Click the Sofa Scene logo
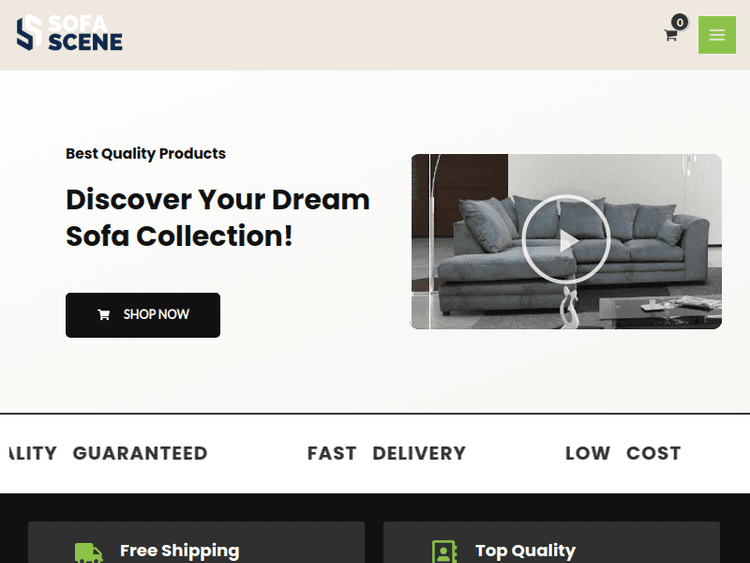750x563 pixels. click(x=70, y=33)
